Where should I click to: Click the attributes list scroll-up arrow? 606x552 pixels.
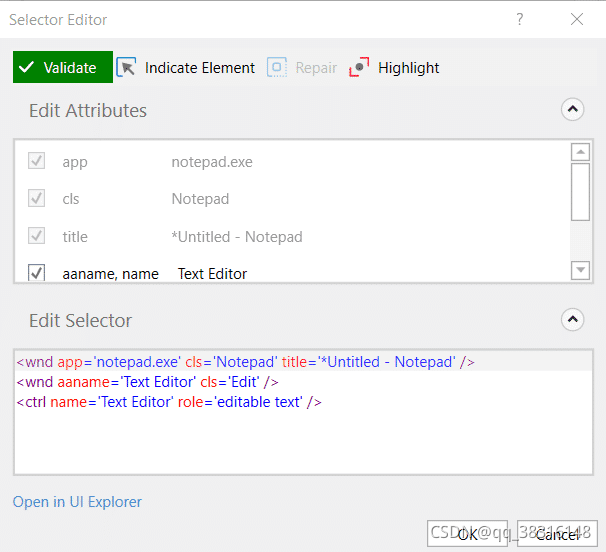580,152
